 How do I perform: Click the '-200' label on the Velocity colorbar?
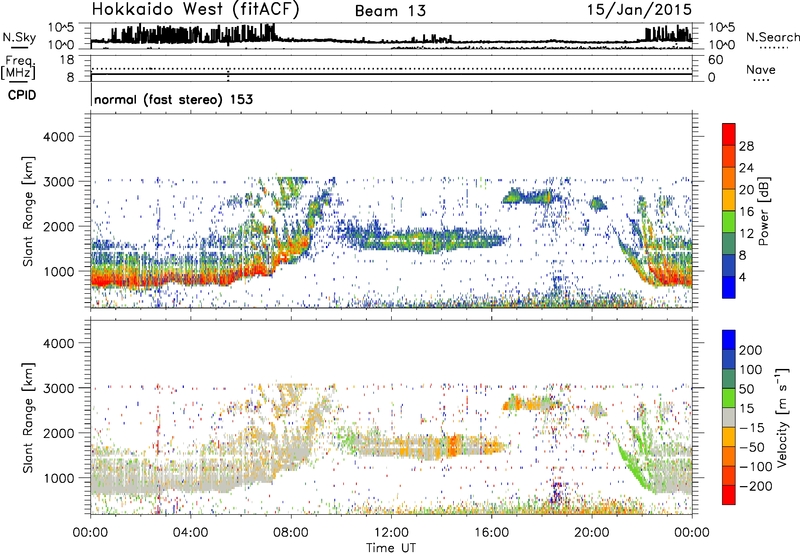756,486
